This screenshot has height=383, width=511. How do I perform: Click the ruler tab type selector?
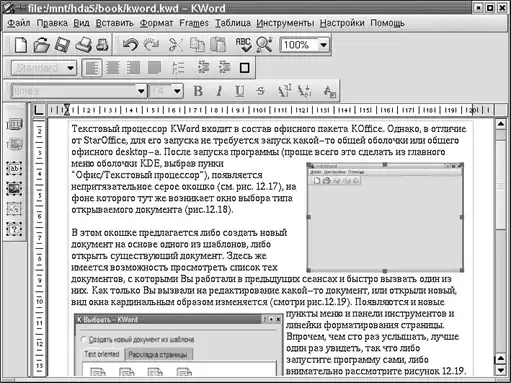39,110
